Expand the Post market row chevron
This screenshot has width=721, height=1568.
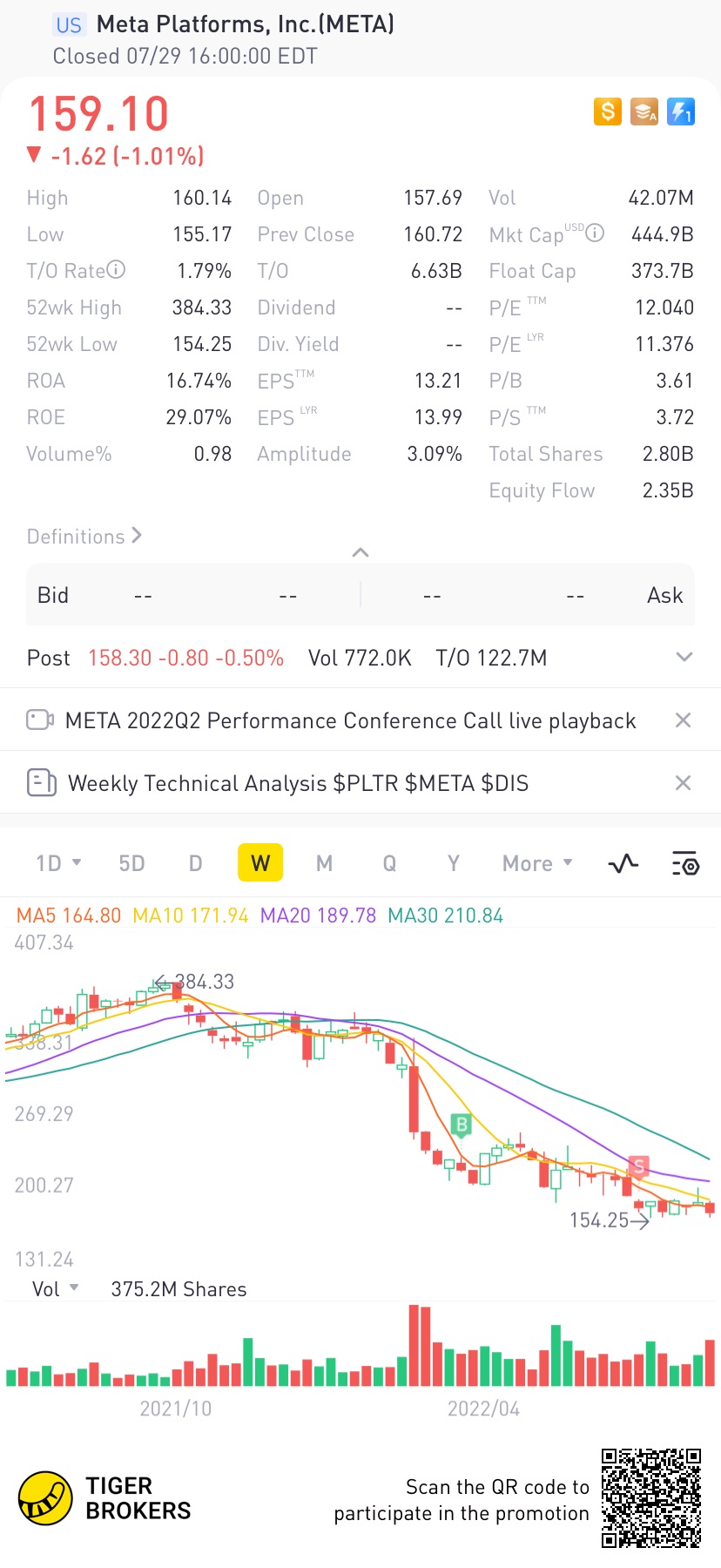point(684,657)
